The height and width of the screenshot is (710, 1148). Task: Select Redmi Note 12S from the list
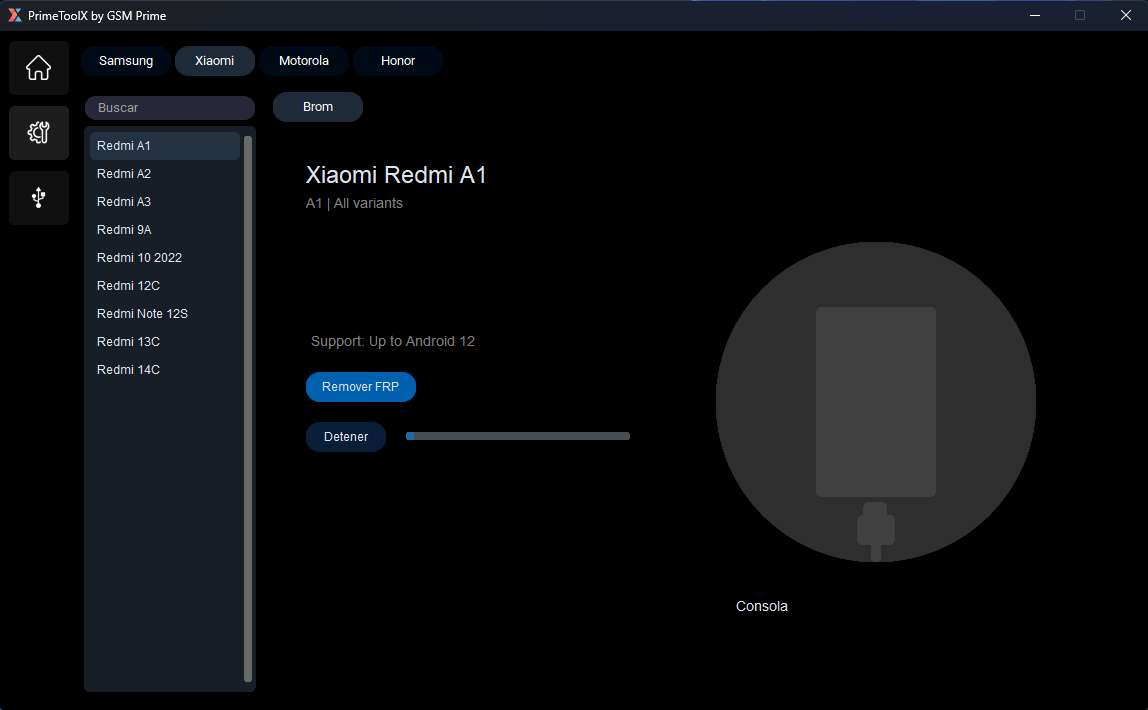pyautogui.click(x=163, y=313)
